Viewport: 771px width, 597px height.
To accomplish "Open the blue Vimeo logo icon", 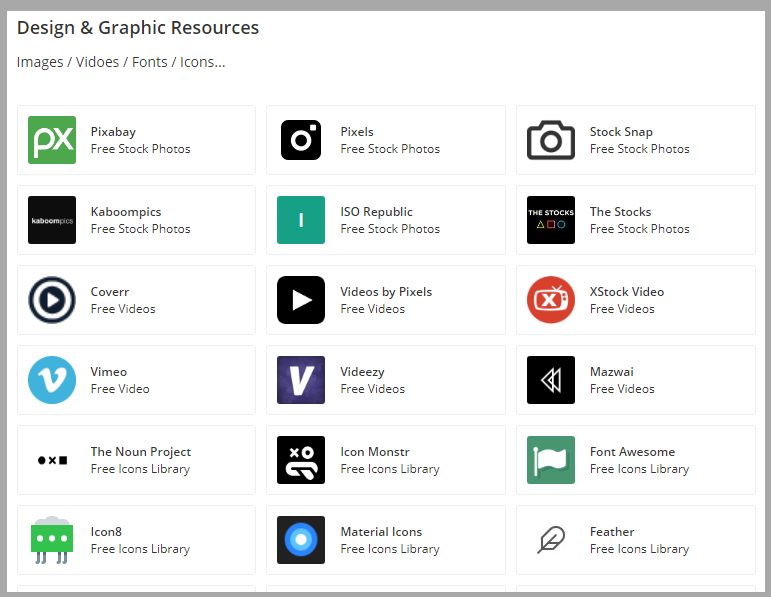I will pyautogui.click(x=52, y=380).
